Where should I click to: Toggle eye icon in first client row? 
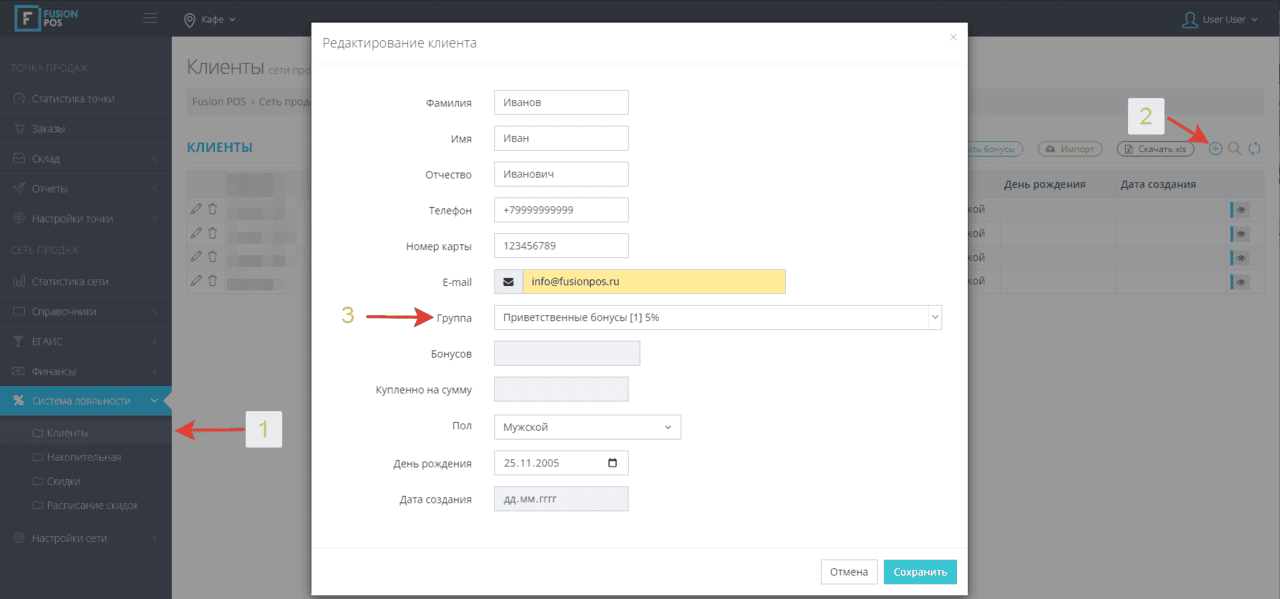coord(1241,210)
